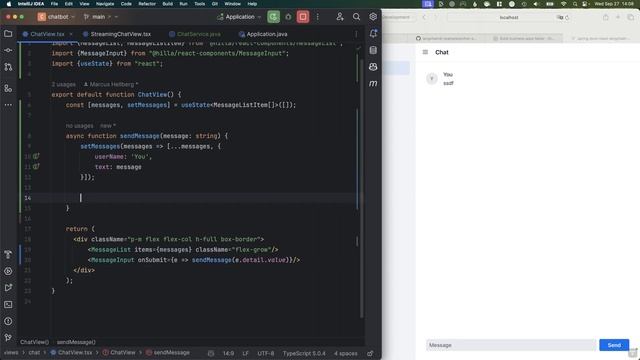The image size is (640, 360).
Task: Open the Database tool window
Action: [373, 50]
